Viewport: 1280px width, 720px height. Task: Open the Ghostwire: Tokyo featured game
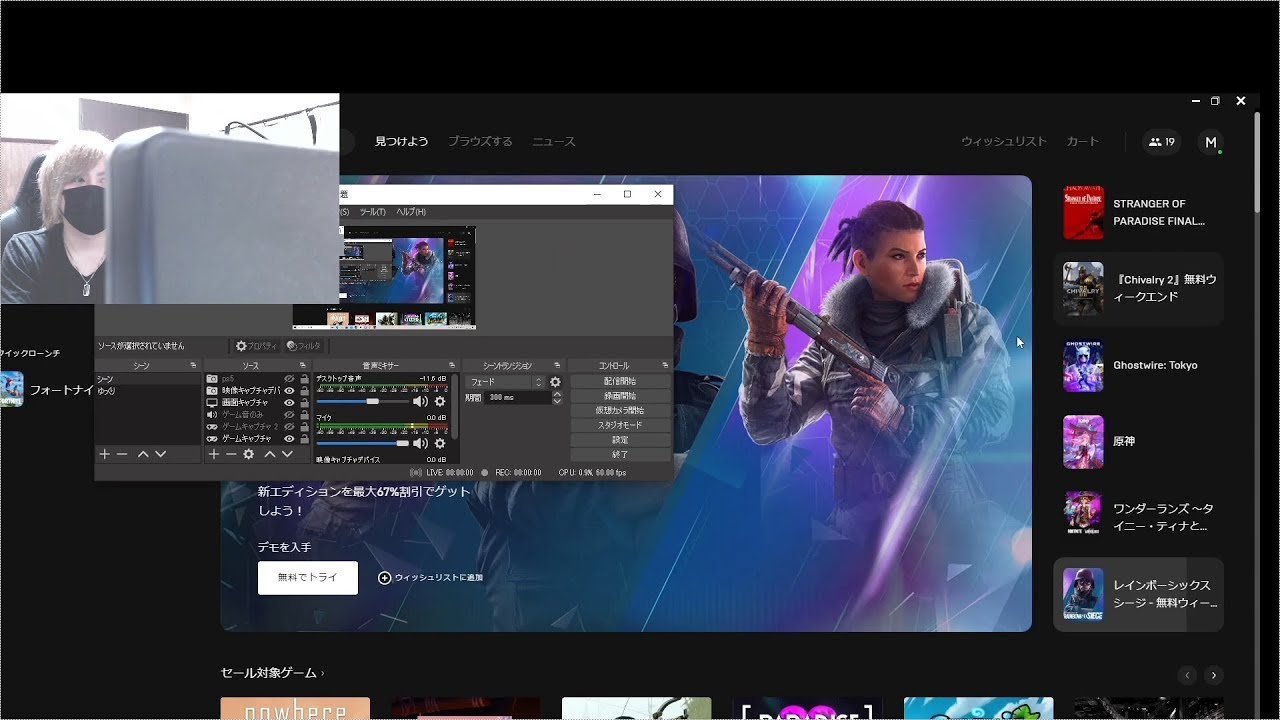(x=1138, y=366)
